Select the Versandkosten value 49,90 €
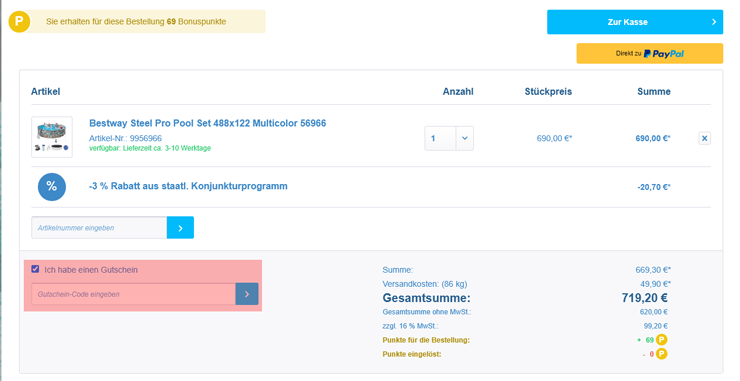The image size is (740, 381). (x=655, y=284)
